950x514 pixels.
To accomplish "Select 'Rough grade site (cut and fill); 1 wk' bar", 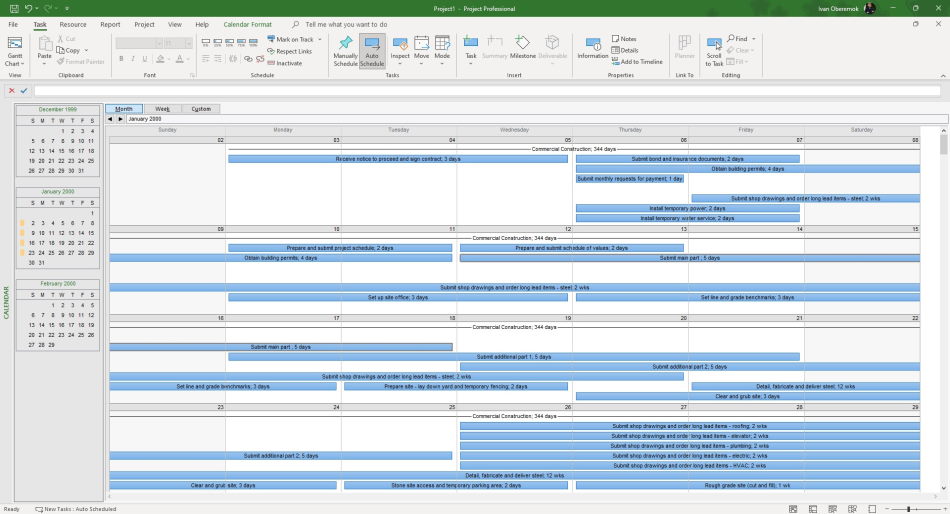I will point(748,486).
